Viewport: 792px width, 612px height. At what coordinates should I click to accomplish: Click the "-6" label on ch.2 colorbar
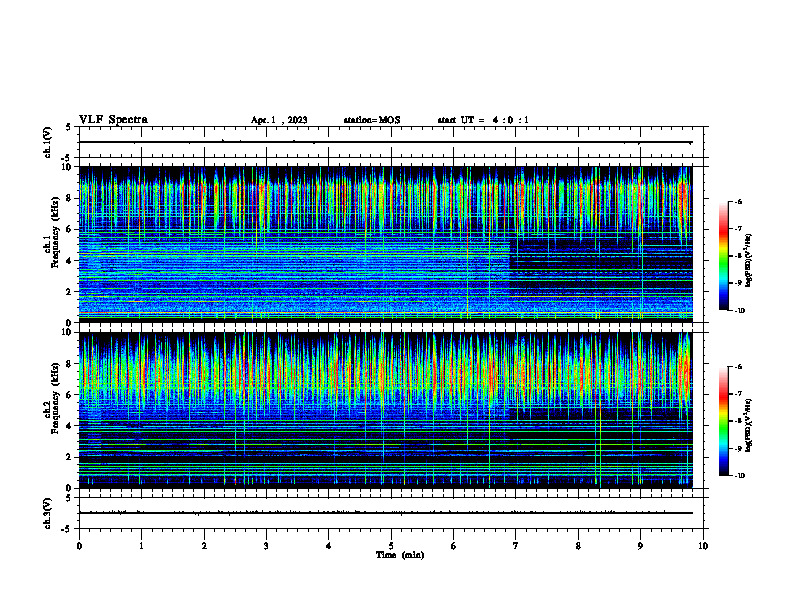[738, 367]
